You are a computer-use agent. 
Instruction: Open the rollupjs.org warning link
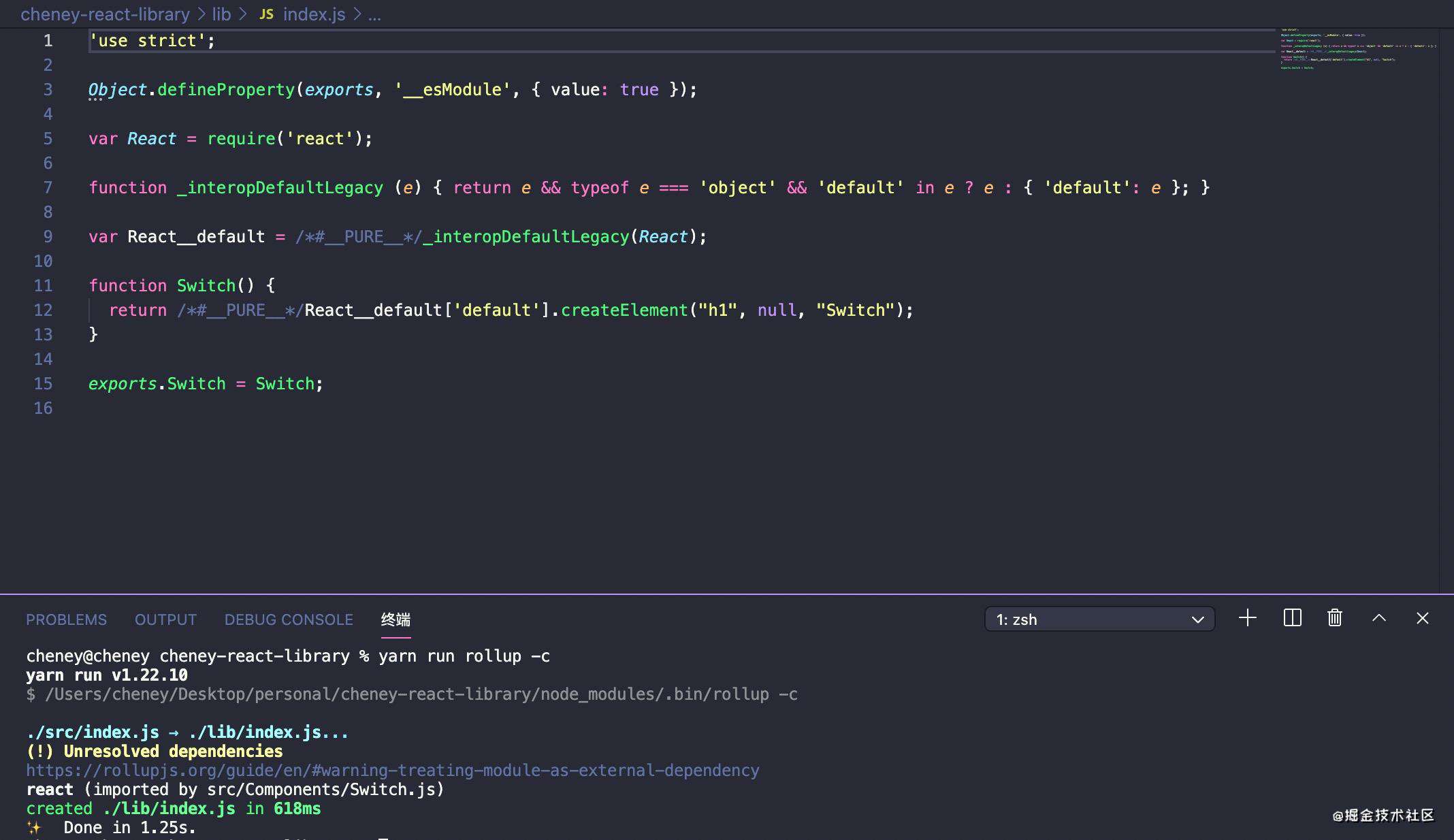[x=393, y=770]
